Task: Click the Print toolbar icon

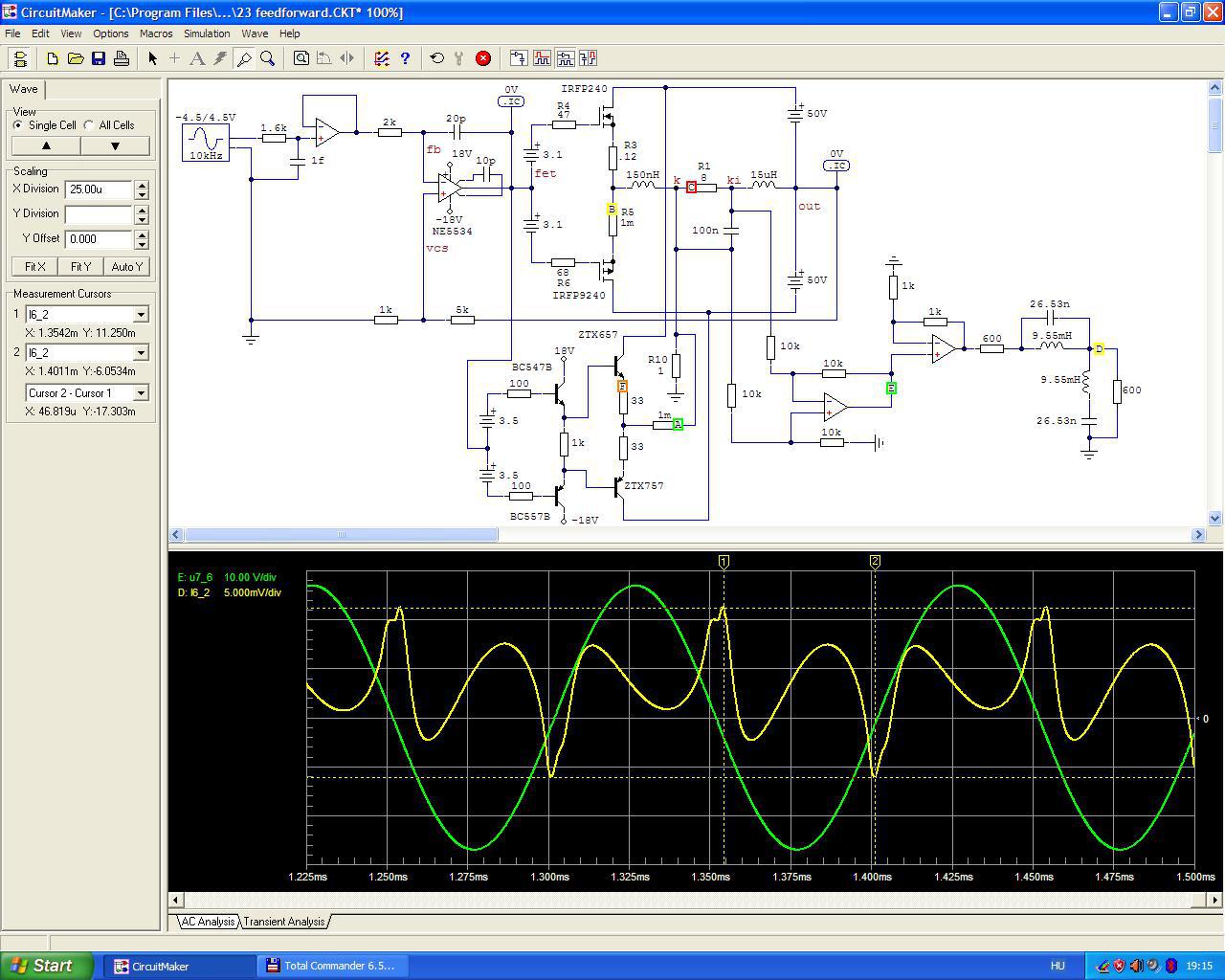Action: point(122,58)
